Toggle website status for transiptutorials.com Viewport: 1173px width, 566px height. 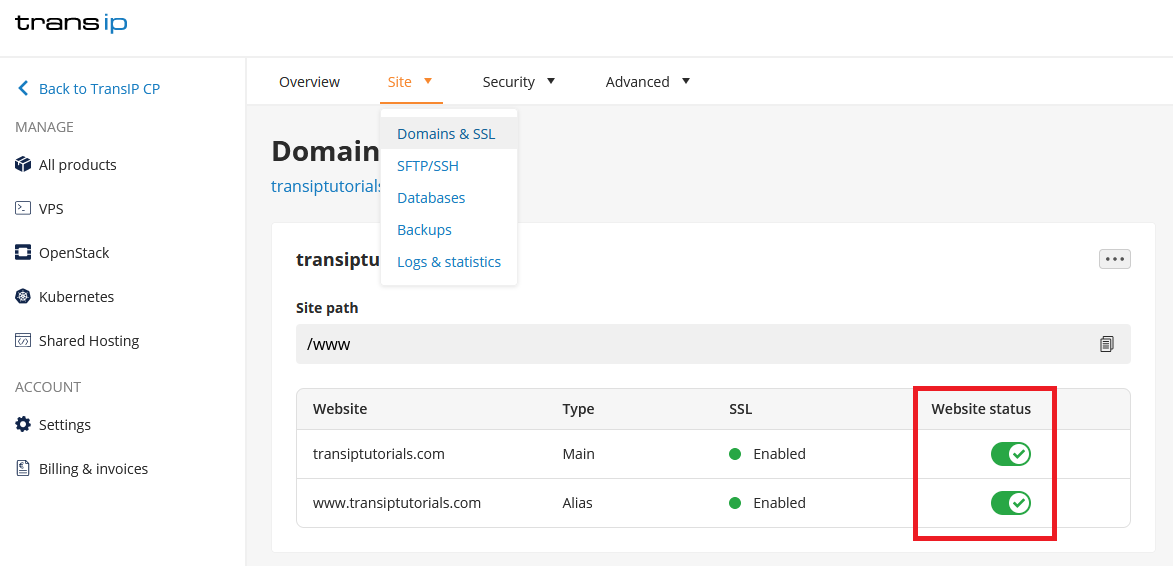[1011, 454]
